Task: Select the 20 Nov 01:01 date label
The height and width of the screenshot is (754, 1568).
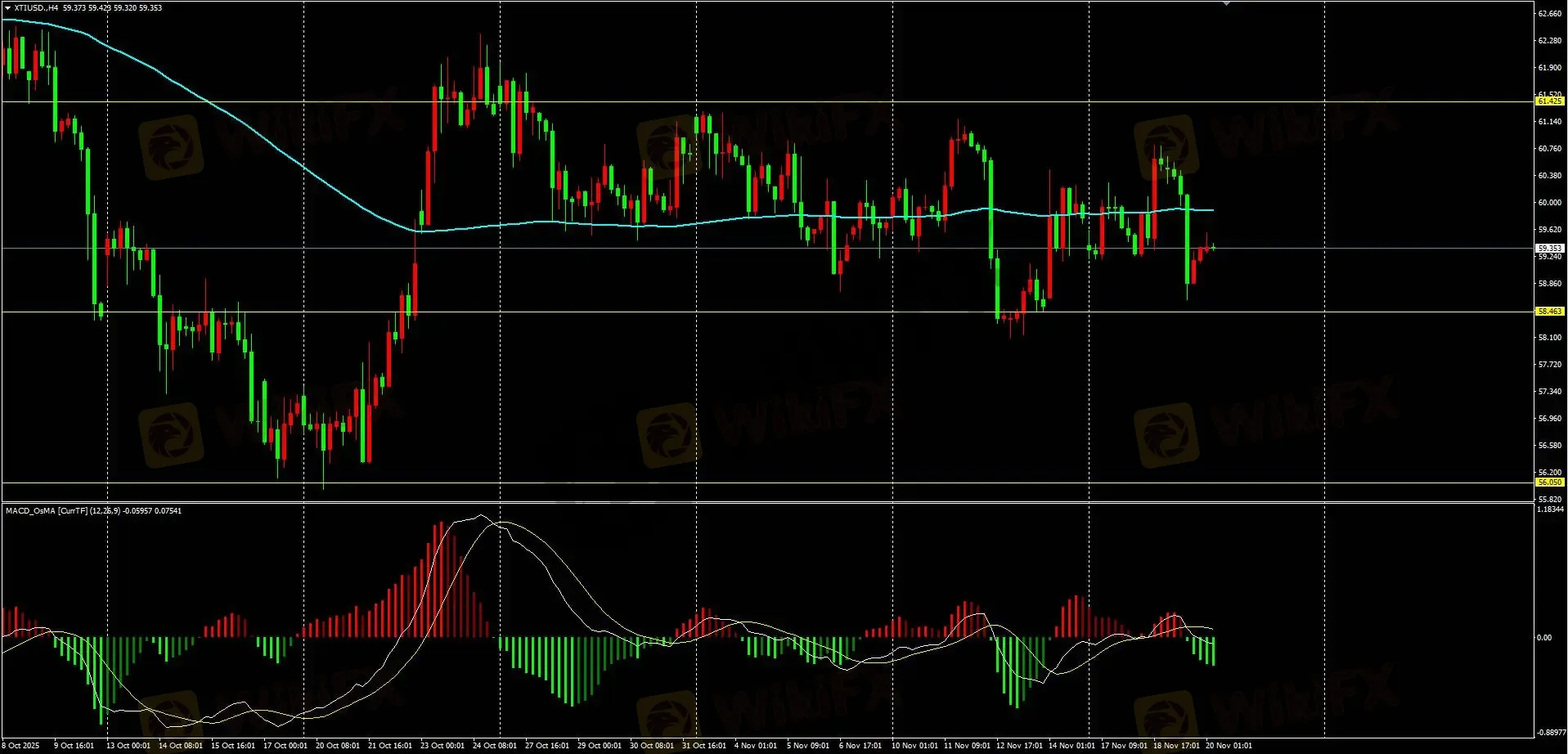Action: (1229, 746)
